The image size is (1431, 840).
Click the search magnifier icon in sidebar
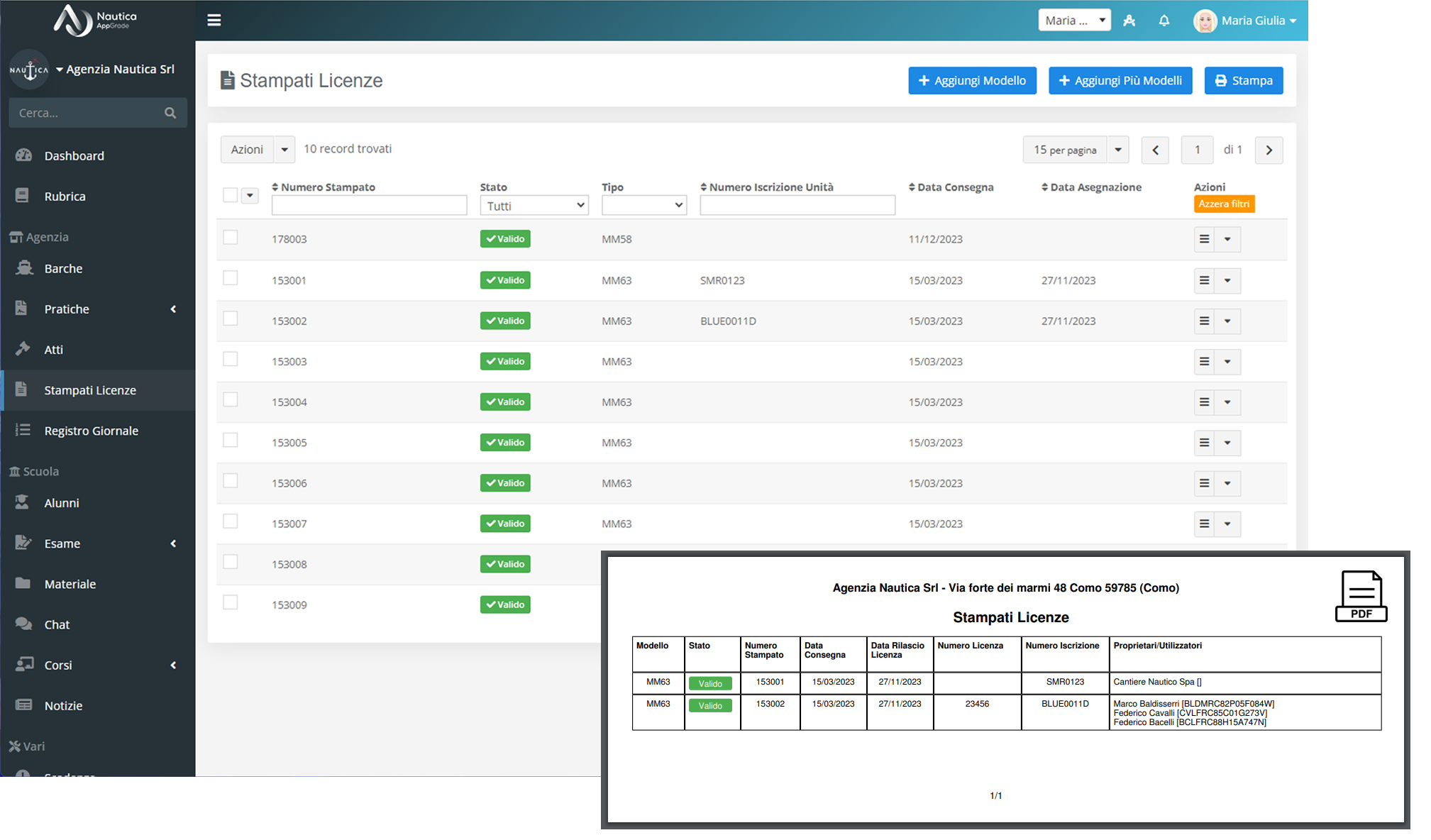(x=170, y=113)
